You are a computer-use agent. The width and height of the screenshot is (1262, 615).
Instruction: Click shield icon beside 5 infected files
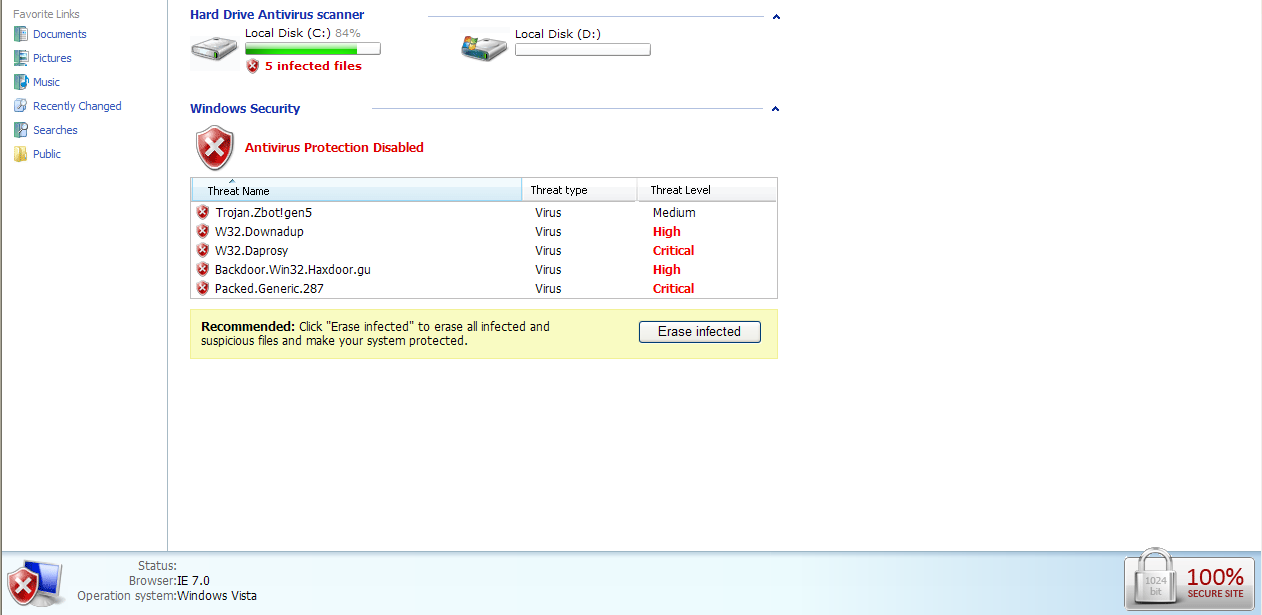pyautogui.click(x=253, y=66)
